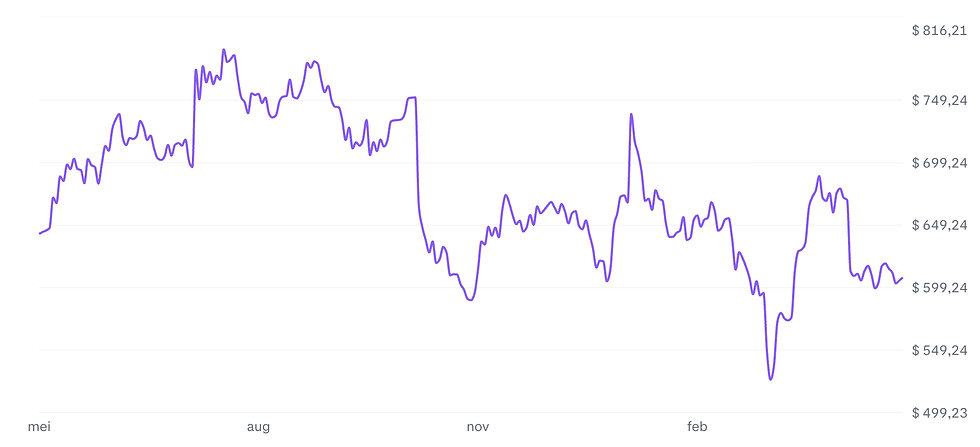Click the $ 816,21 price axis label
This screenshot has height=447, width=980.
point(940,31)
